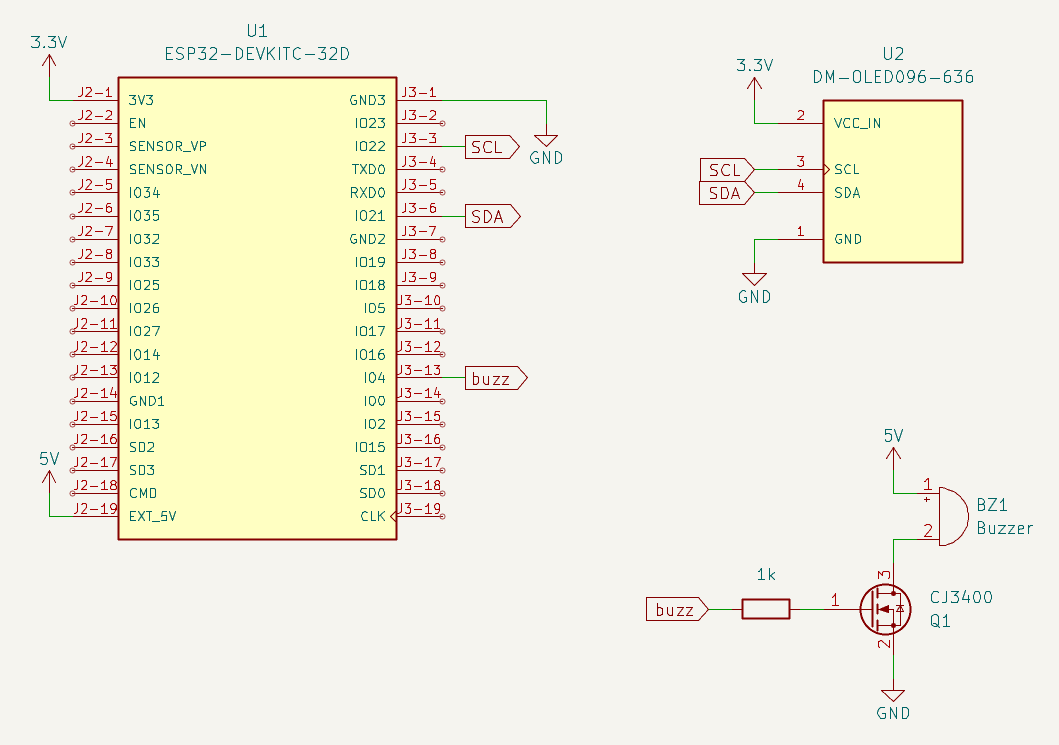The width and height of the screenshot is (1059, 745).
Task: Click the 3.3V power arrow feeding U2 VCC_IN
Action: tap(754, 86)
